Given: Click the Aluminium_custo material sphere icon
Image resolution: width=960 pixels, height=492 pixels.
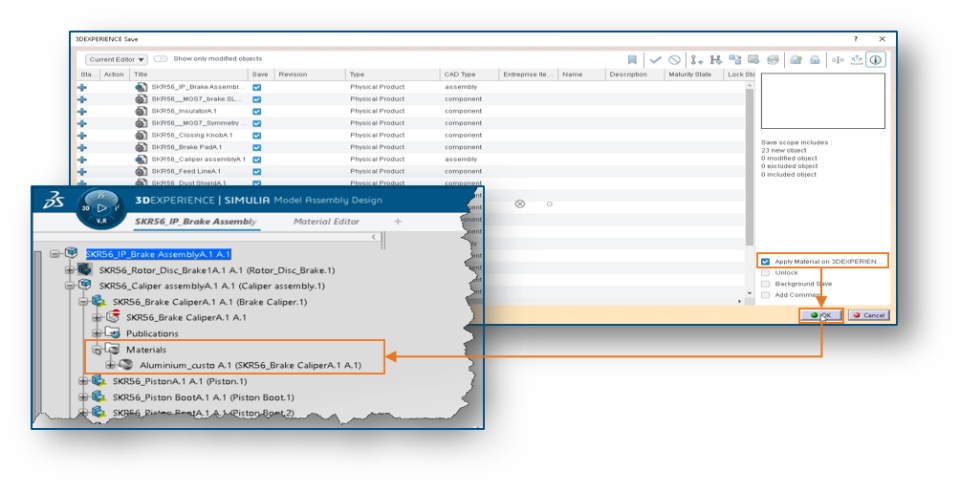Looking at the screenshot, I should click(x=126, y=365).
